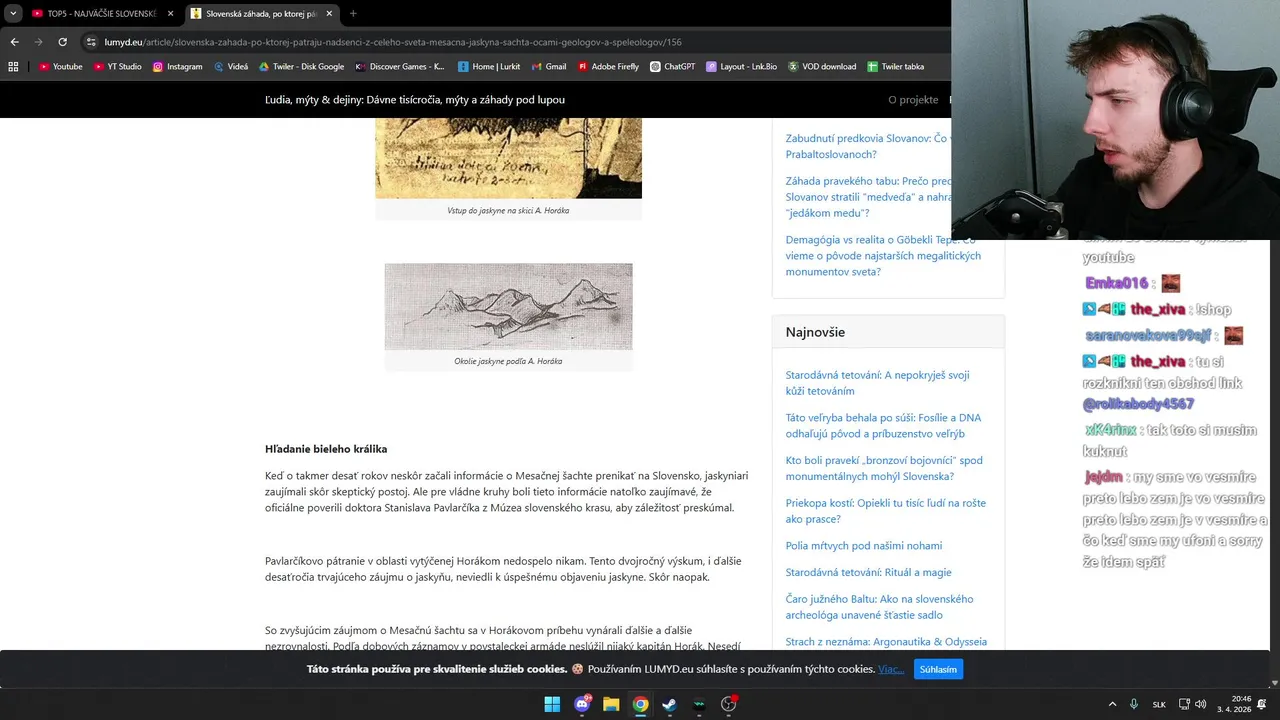Click the Vstup do jaskyne sketch image

pos(508,158)
